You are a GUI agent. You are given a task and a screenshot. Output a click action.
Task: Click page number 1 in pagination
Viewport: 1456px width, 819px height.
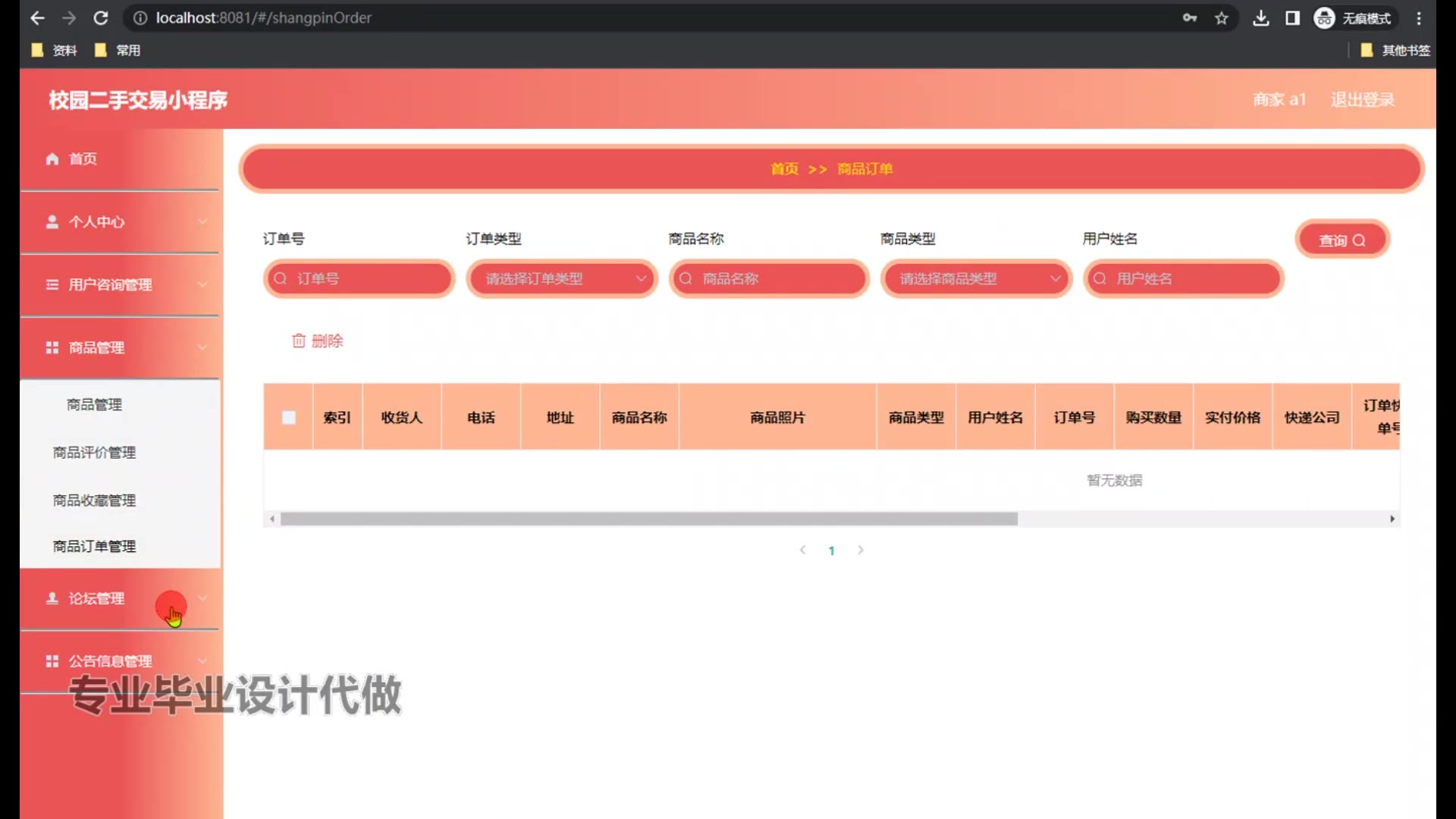coord(832,551)
